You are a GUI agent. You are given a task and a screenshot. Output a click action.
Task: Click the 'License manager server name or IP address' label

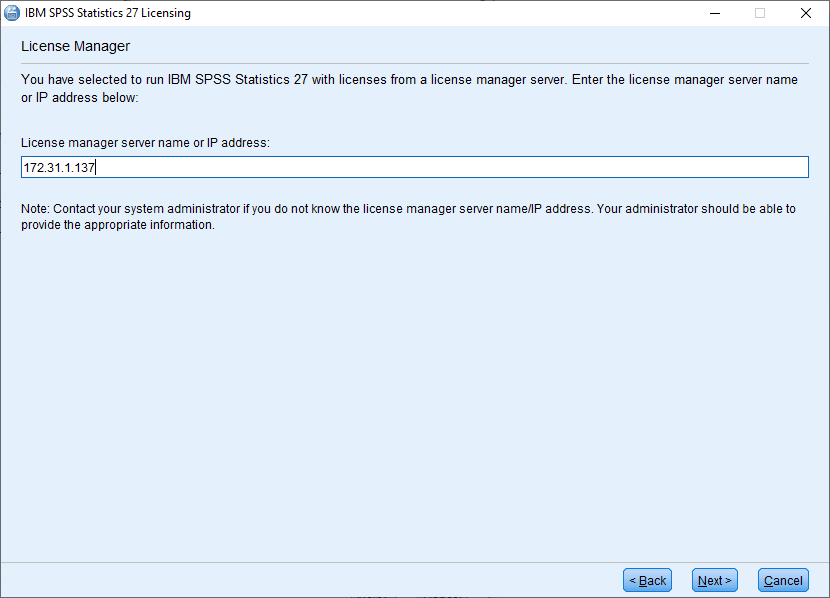(x=146, y=143)
